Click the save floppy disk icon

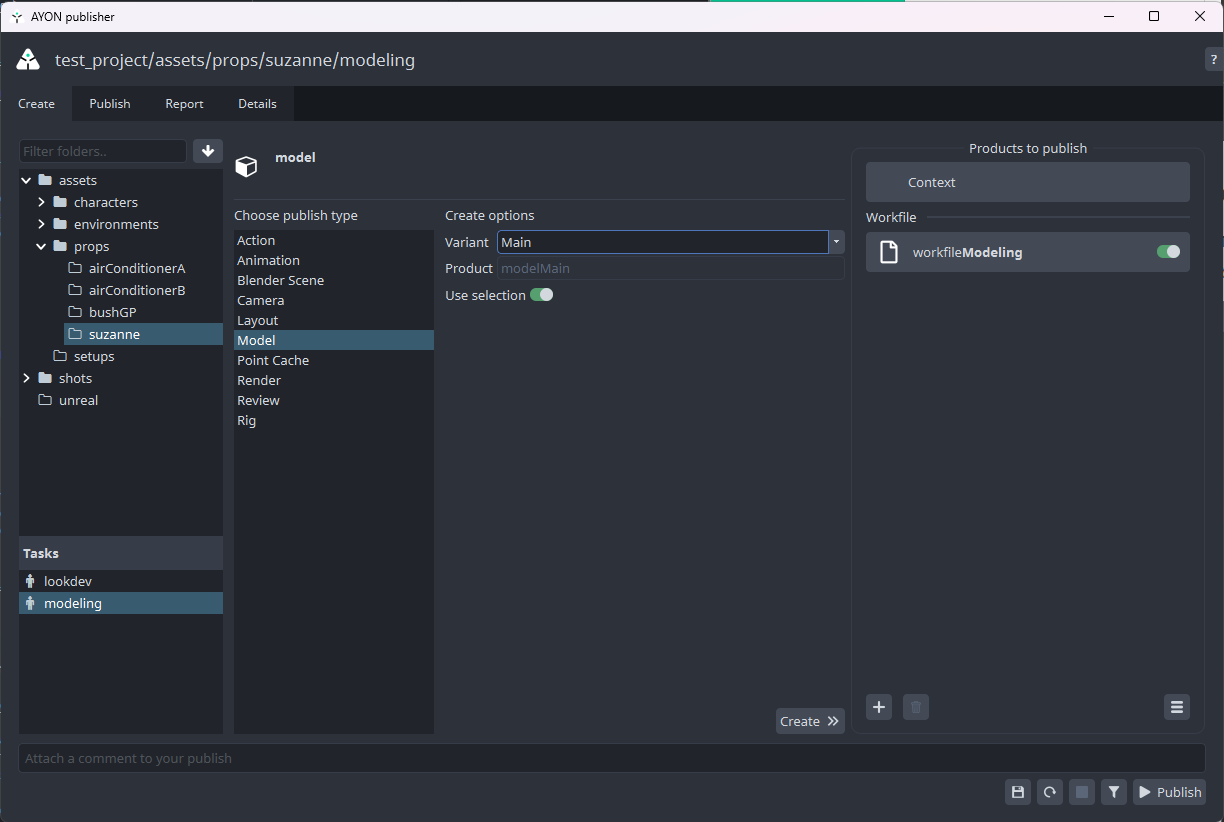1018,792
